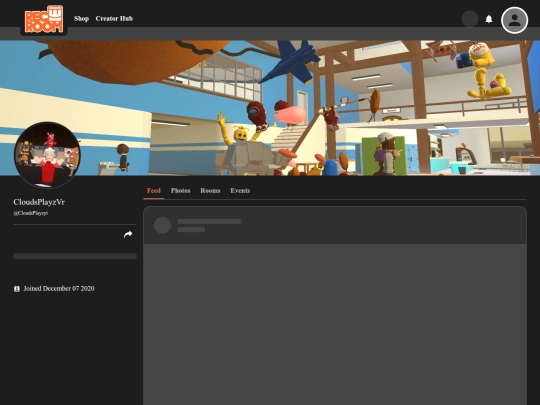Click the share arrow icon
Image resolution: width=540 pixels, height=405 pixels.
128,234
